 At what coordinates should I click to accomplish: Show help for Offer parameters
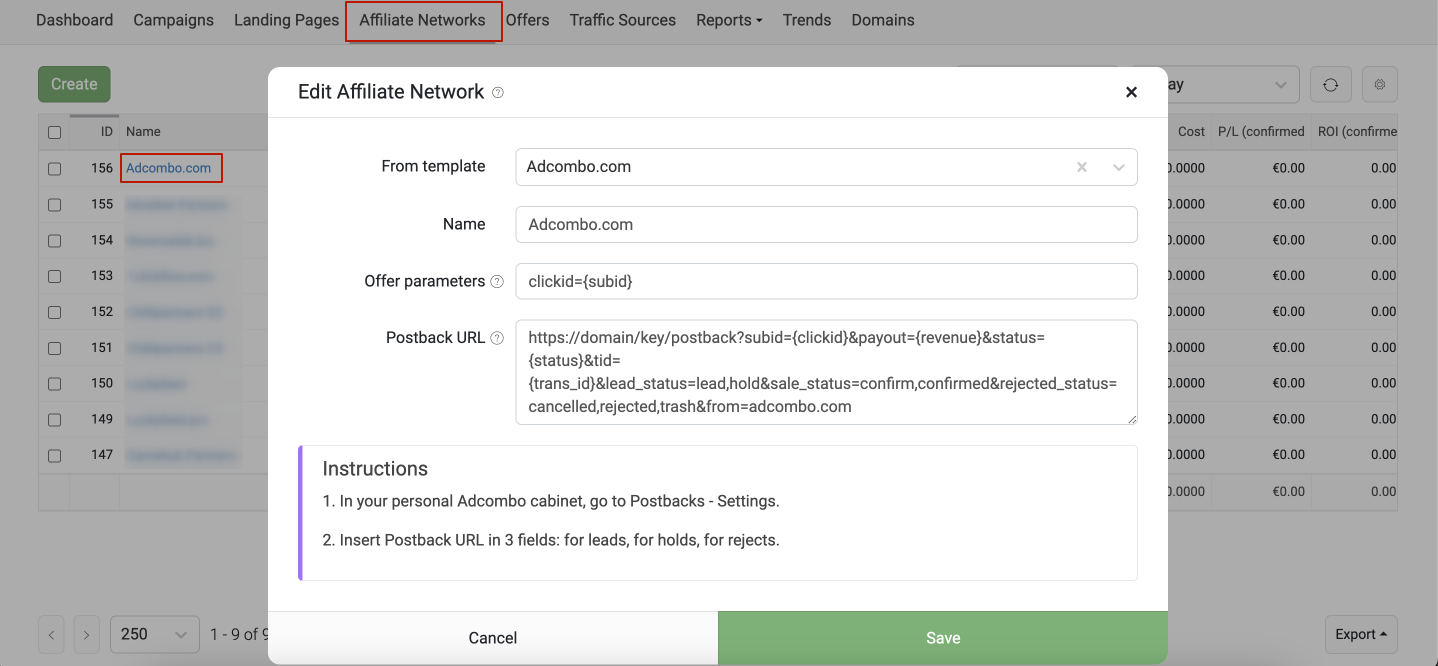(497, 282)
